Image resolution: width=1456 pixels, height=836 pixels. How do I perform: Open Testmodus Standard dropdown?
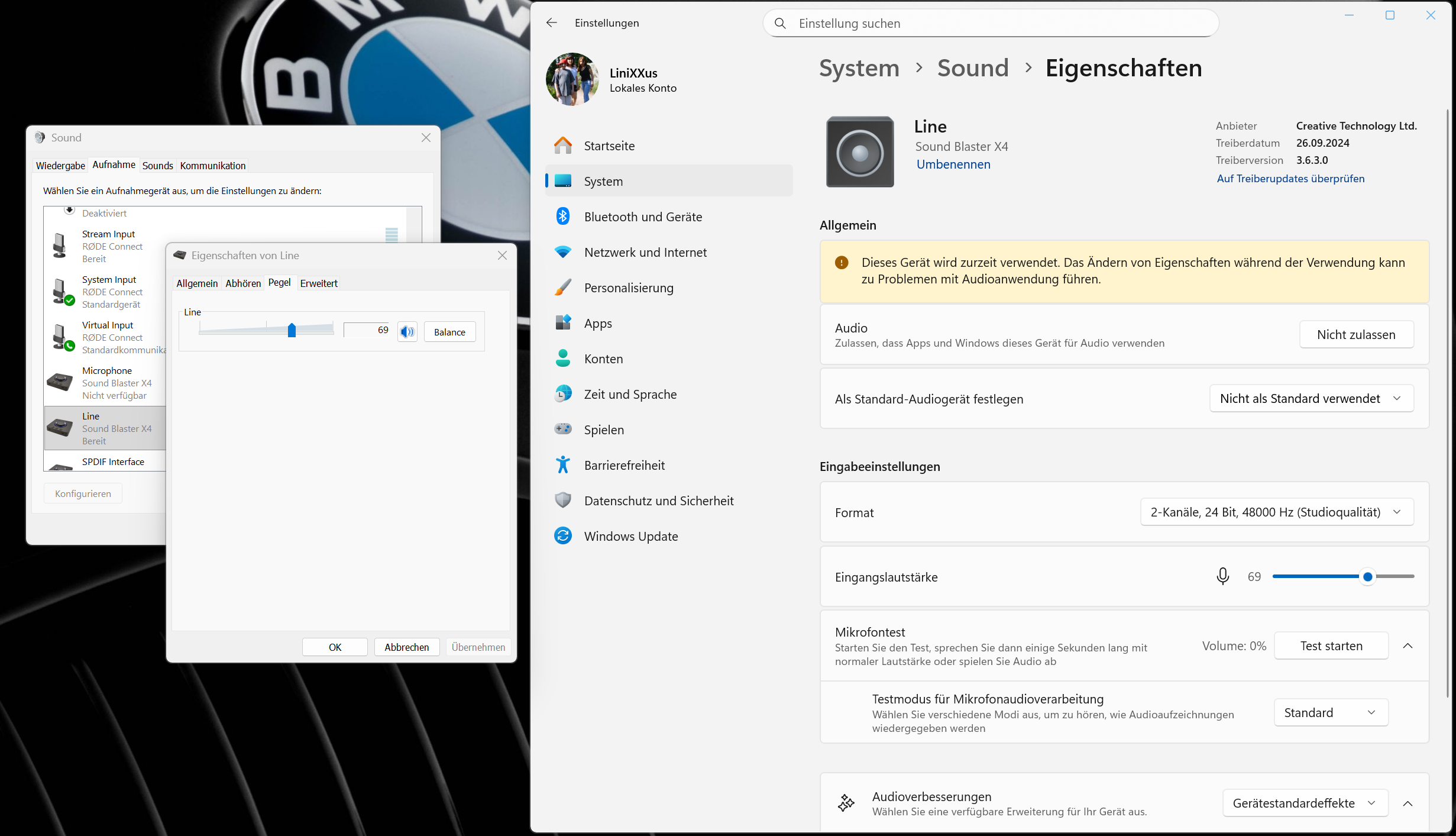click(1330, 712)
